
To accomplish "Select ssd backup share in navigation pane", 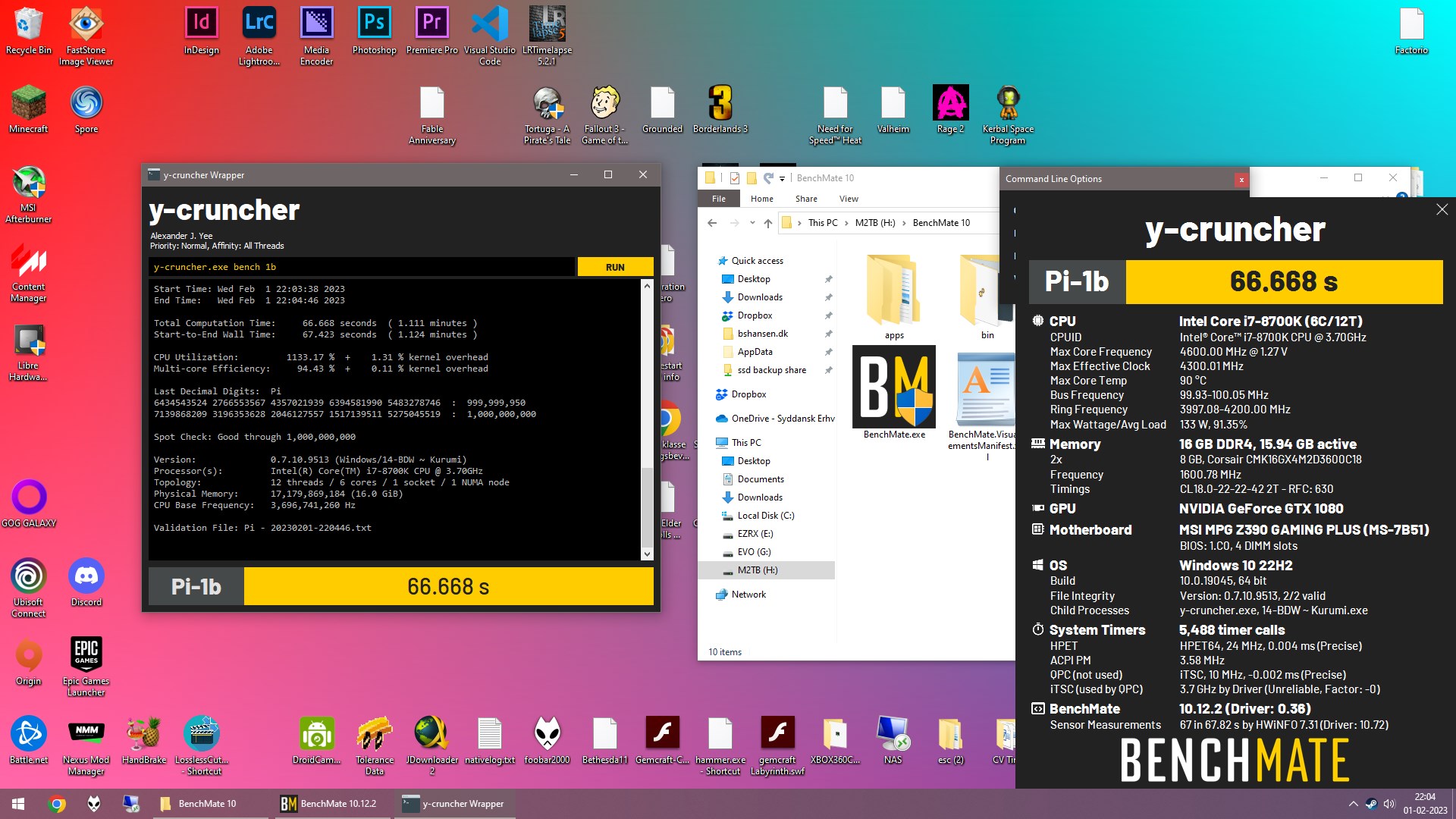I will click(x=771, y=370).
